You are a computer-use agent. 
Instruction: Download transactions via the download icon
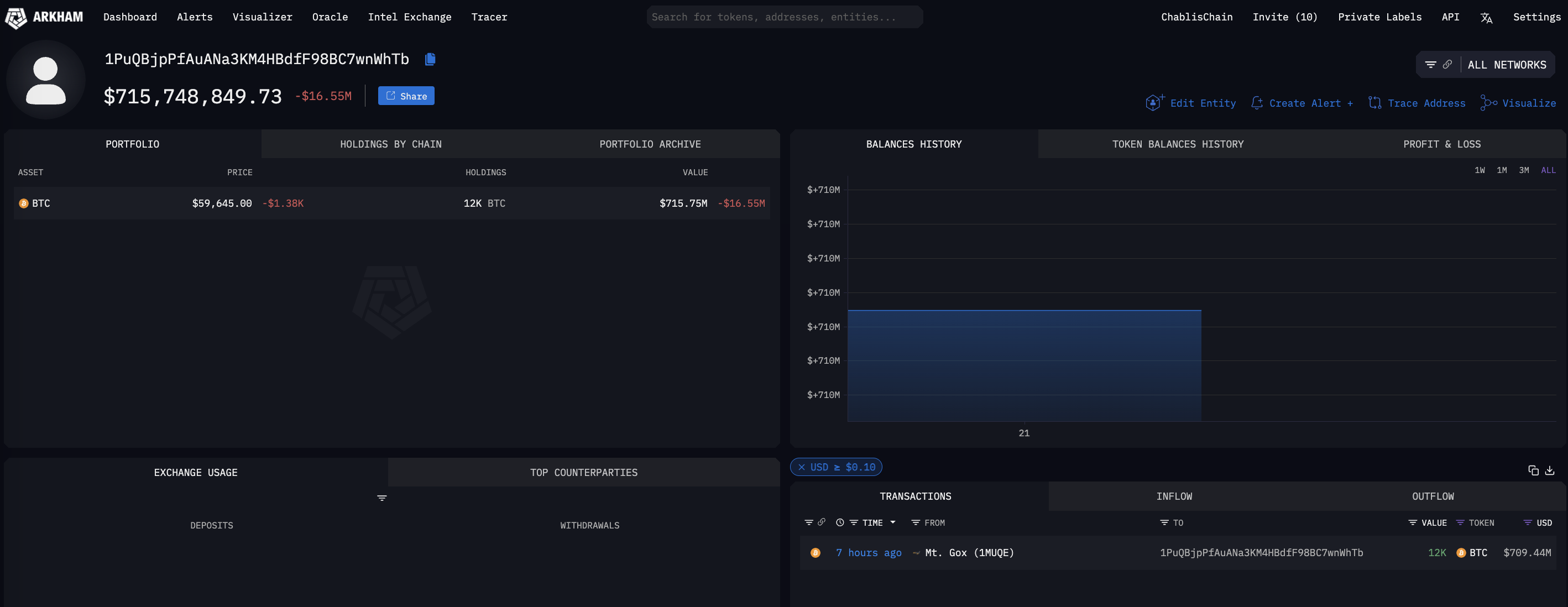tap(1550, 470)
